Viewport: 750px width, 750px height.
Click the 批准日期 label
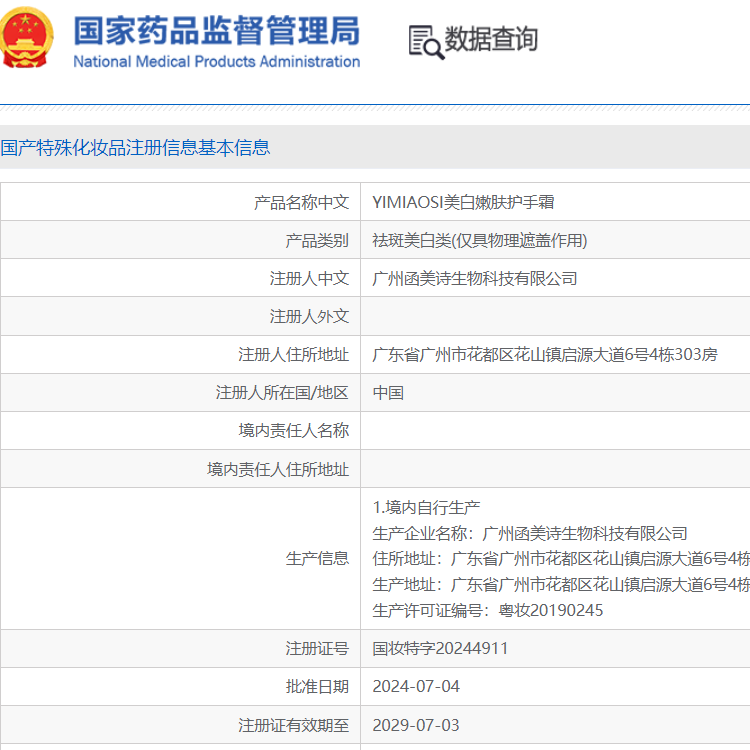[317, 686]
